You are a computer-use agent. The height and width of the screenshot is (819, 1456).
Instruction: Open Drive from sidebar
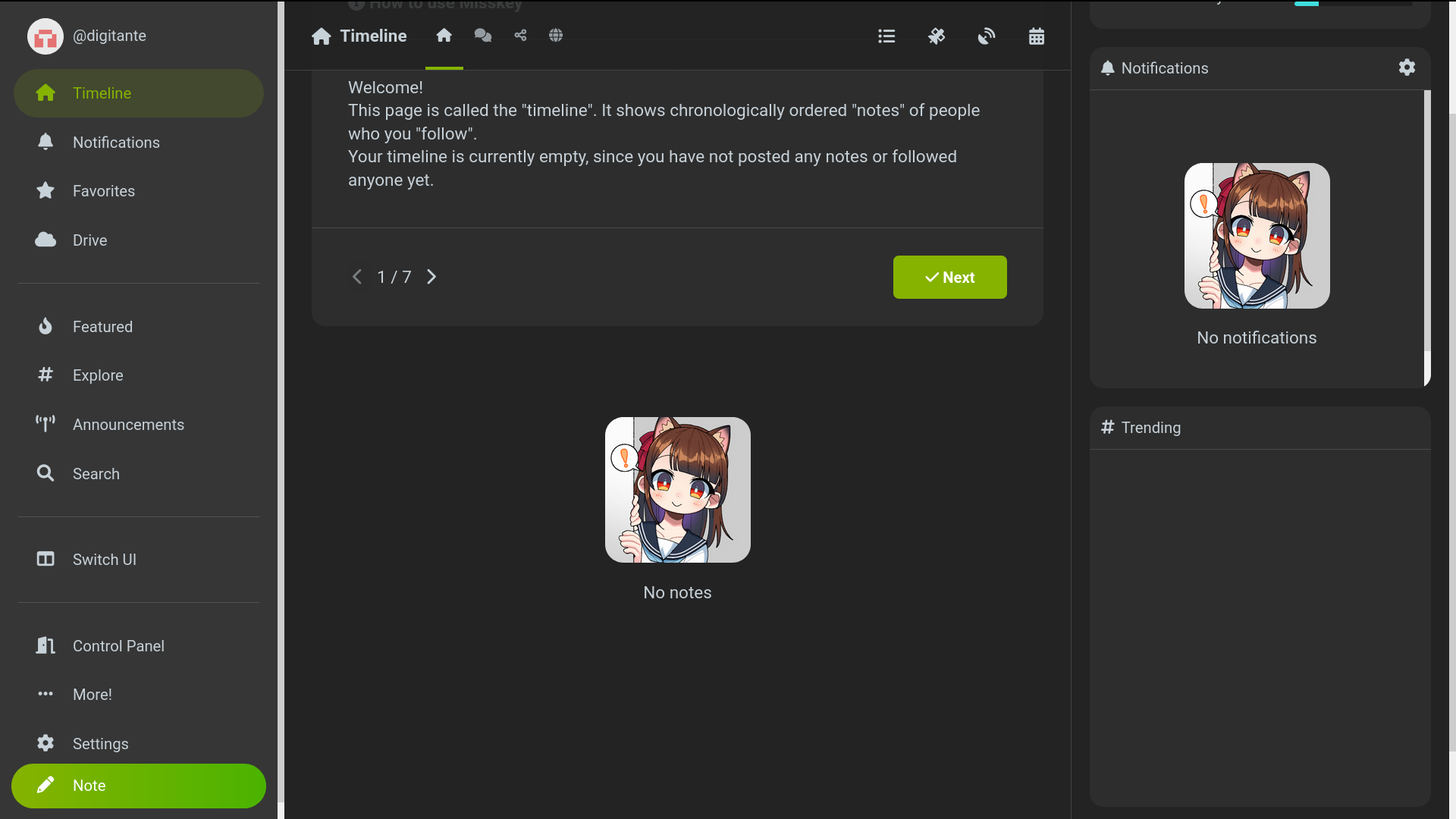tap(89, 240)
